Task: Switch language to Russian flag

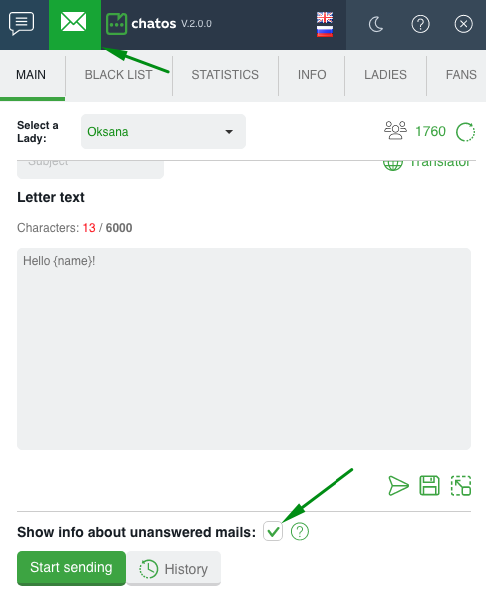Action: pyautogui.click(x=325, y=31)
